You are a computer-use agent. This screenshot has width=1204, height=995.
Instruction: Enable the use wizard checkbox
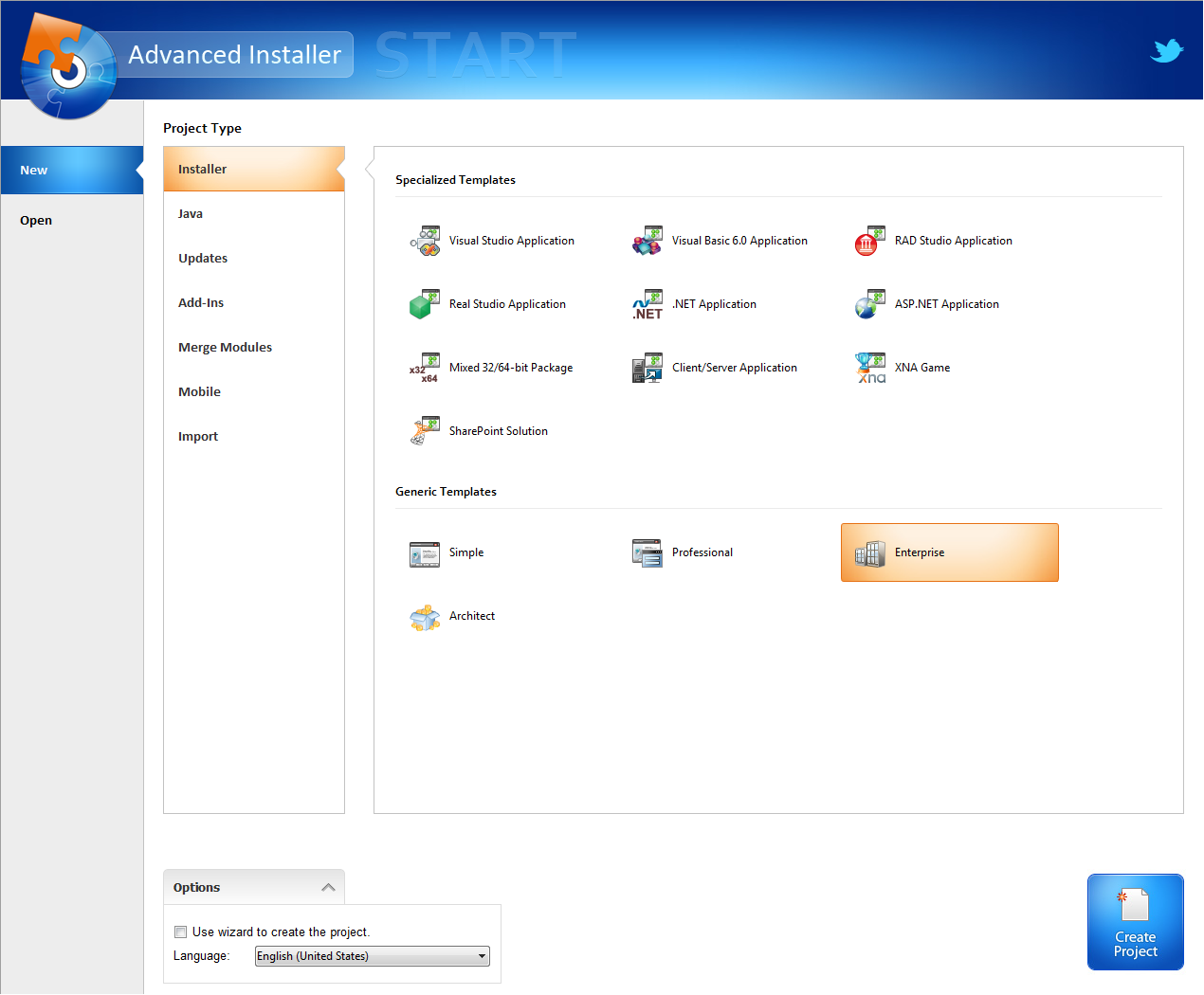[181, 932]
